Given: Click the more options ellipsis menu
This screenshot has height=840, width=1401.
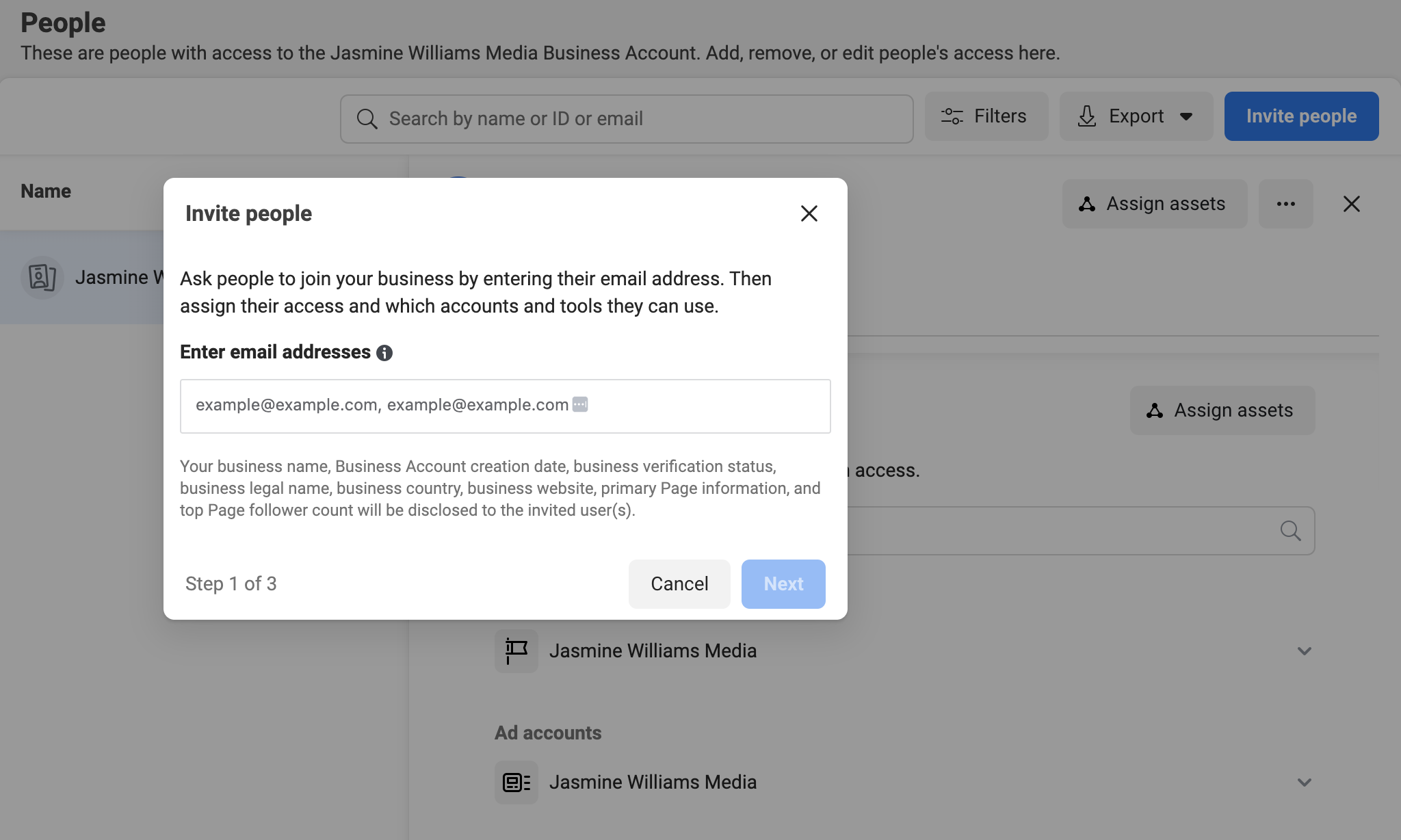Looking at the screenshot, I should coord(1285,203).
